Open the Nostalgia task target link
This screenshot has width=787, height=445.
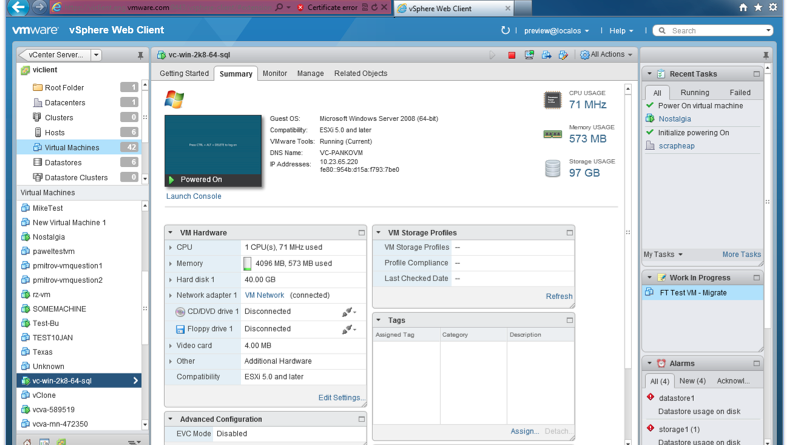point(675,119)
